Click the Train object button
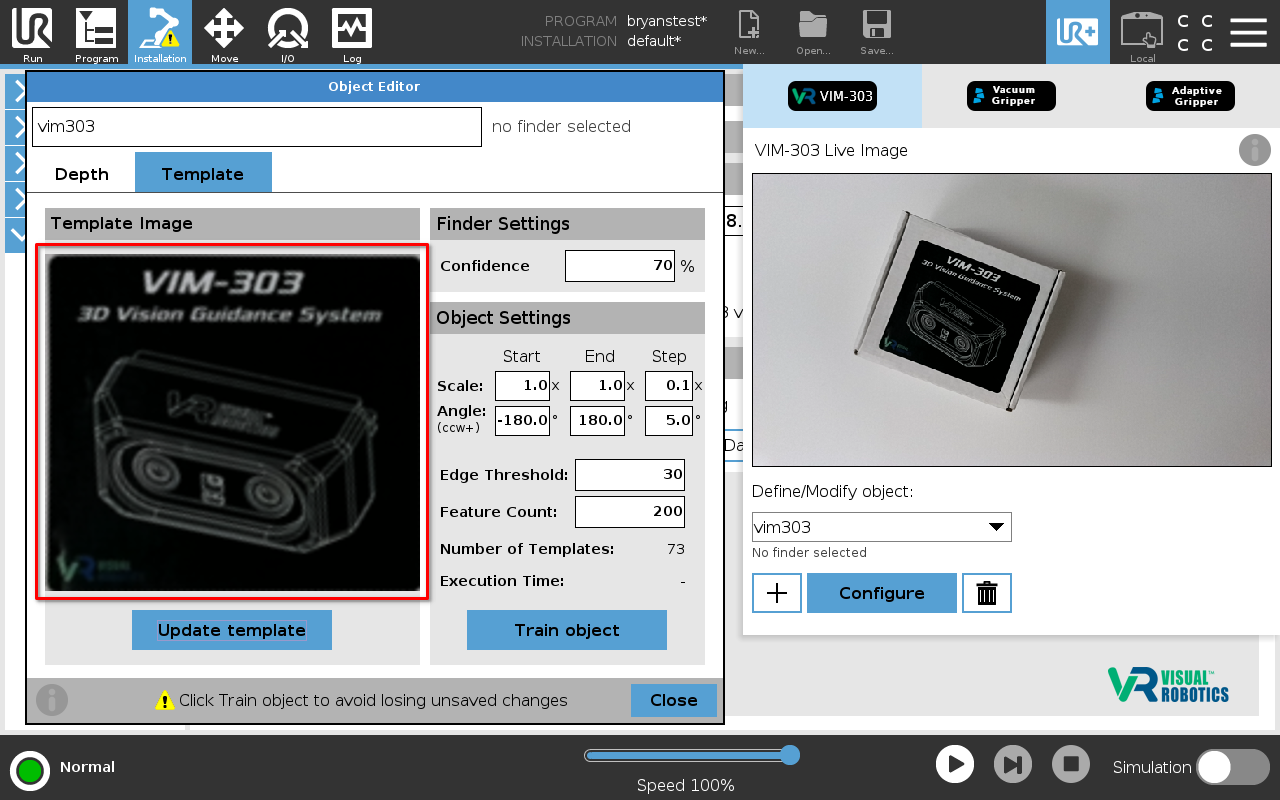Screen dimensions: 1280x800 tap(567, 630)
